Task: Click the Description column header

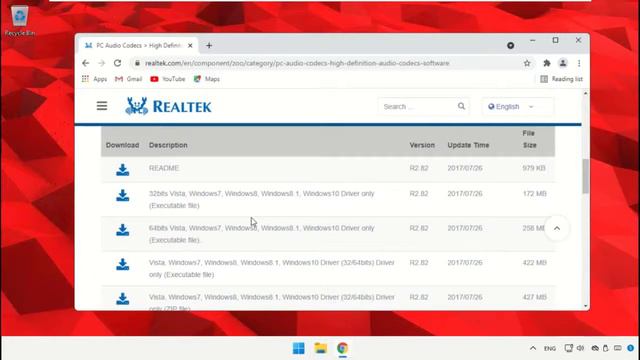Action: 168,145
